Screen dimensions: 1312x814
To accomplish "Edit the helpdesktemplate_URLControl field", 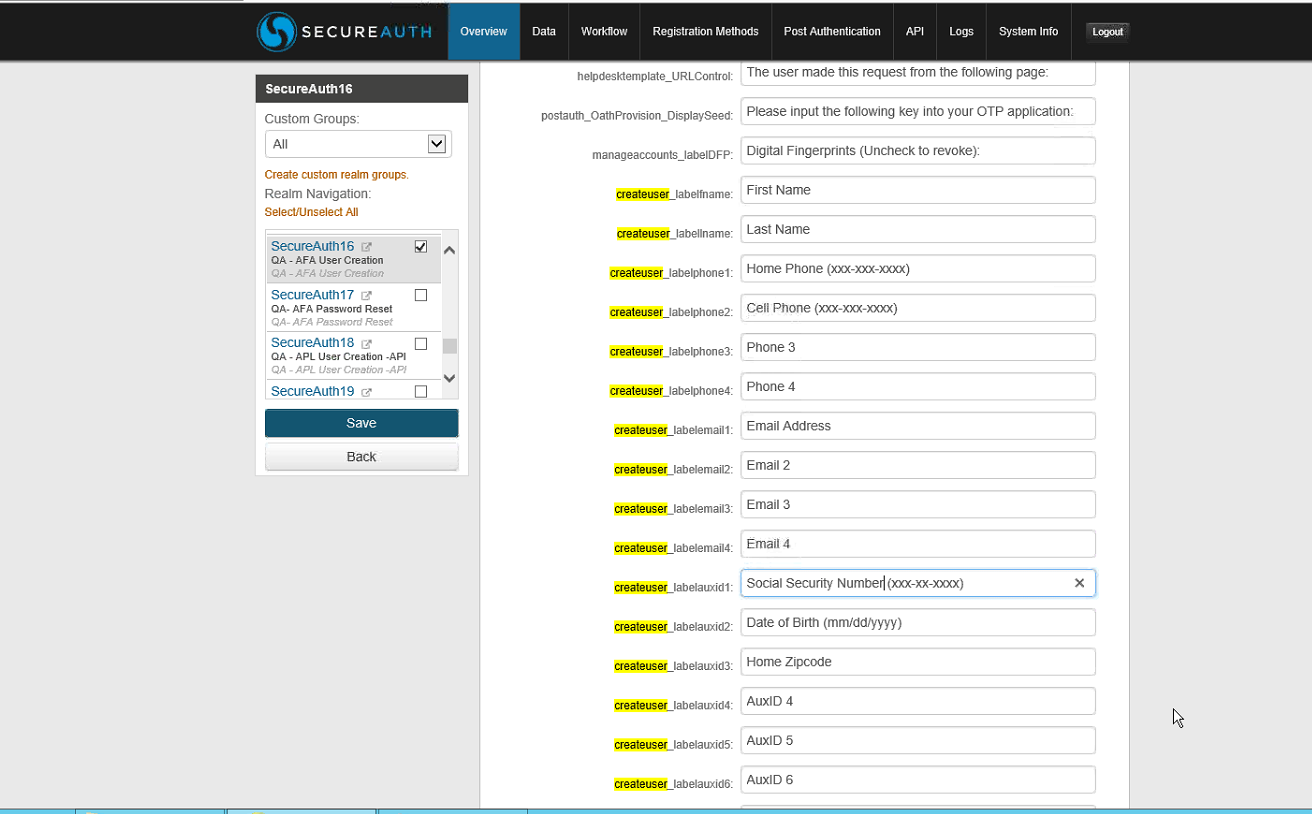I will tap(918, 72).
